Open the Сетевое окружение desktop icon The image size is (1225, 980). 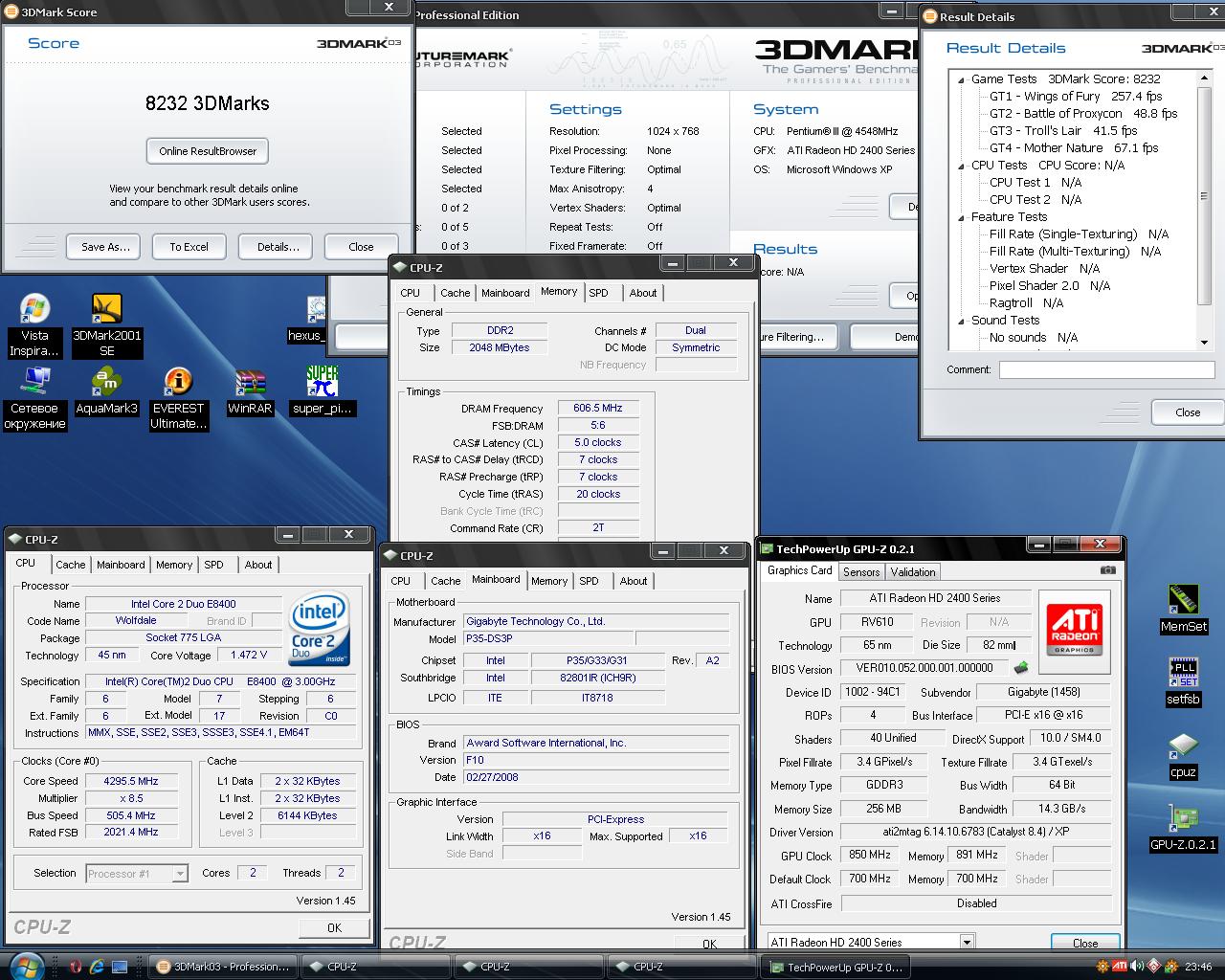(x=34, y=398)
